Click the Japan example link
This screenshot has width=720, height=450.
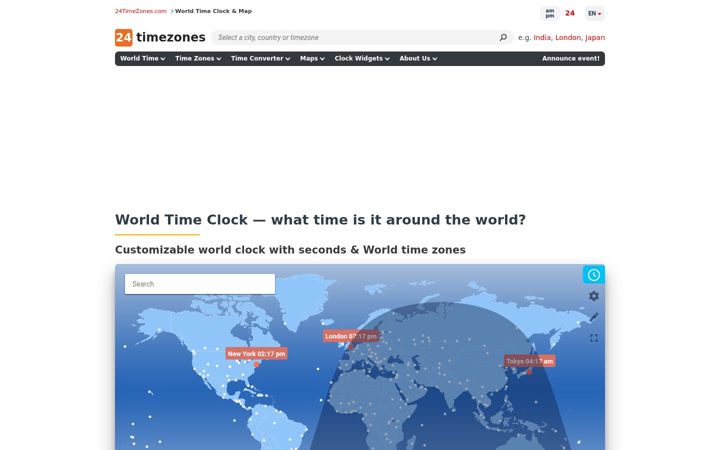[x=595, y=37]
